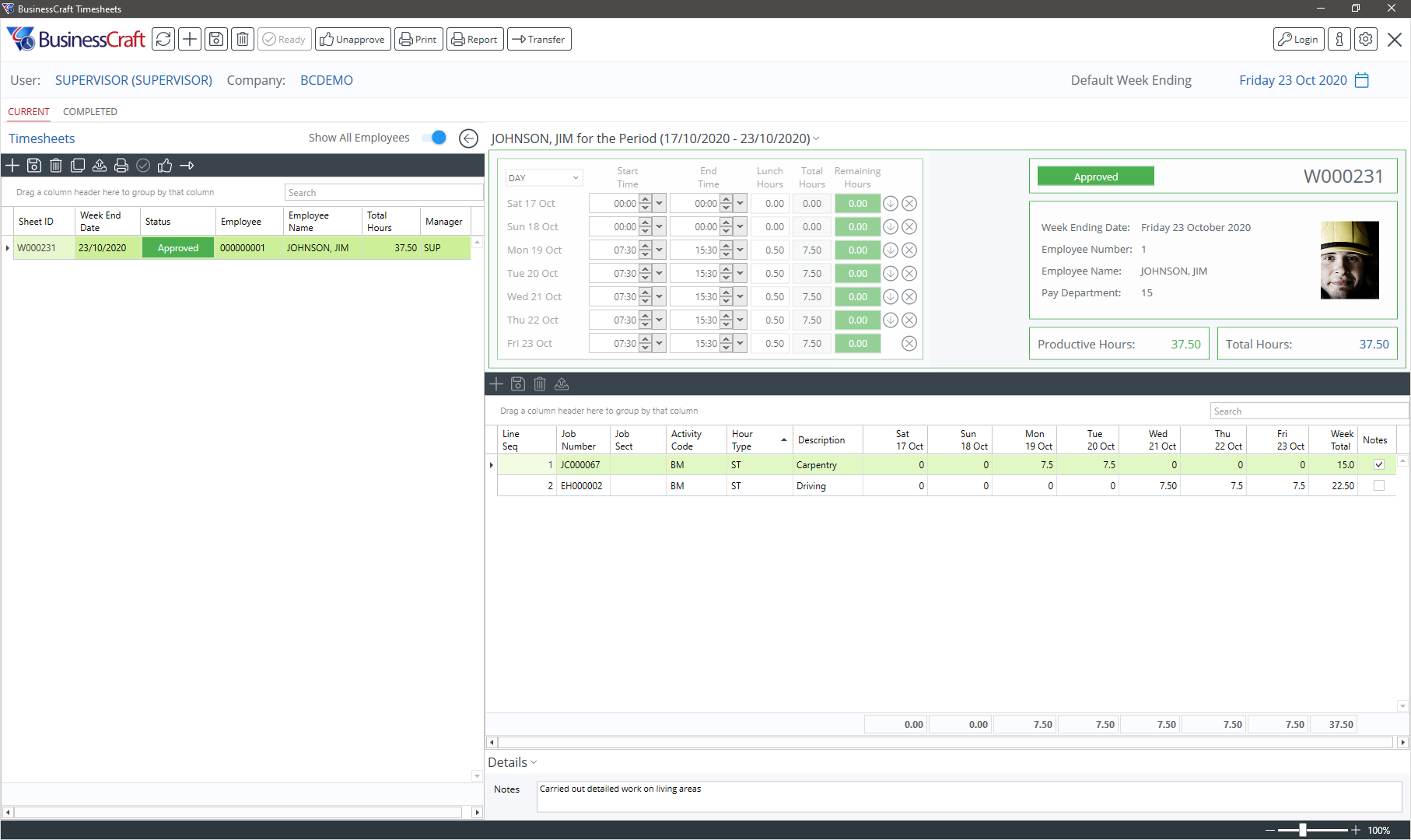Click the Week Total column header

tap(1332, 440)
